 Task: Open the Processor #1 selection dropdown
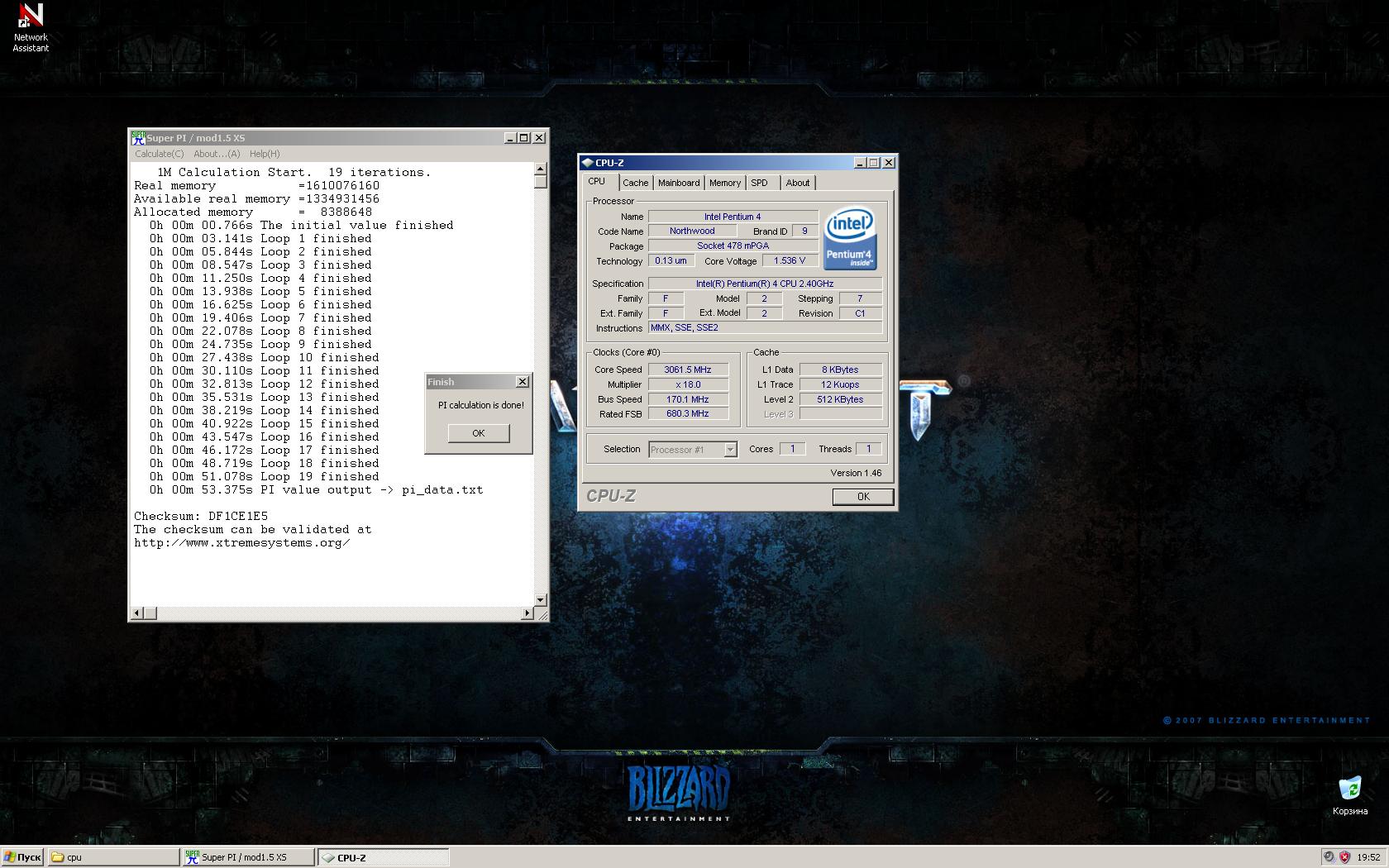pos(693,450)
